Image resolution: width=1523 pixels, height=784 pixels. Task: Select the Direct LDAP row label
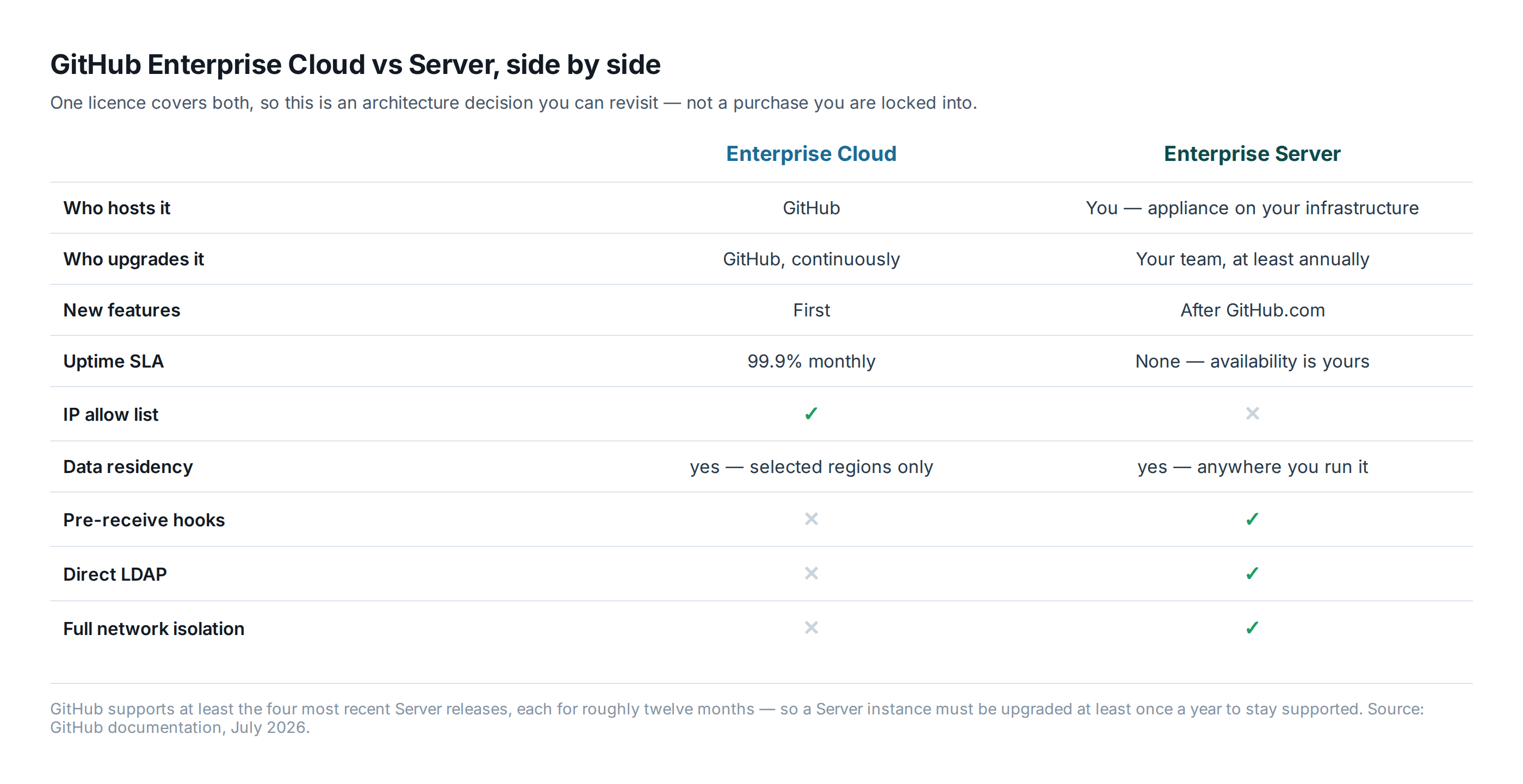point(115,574)
